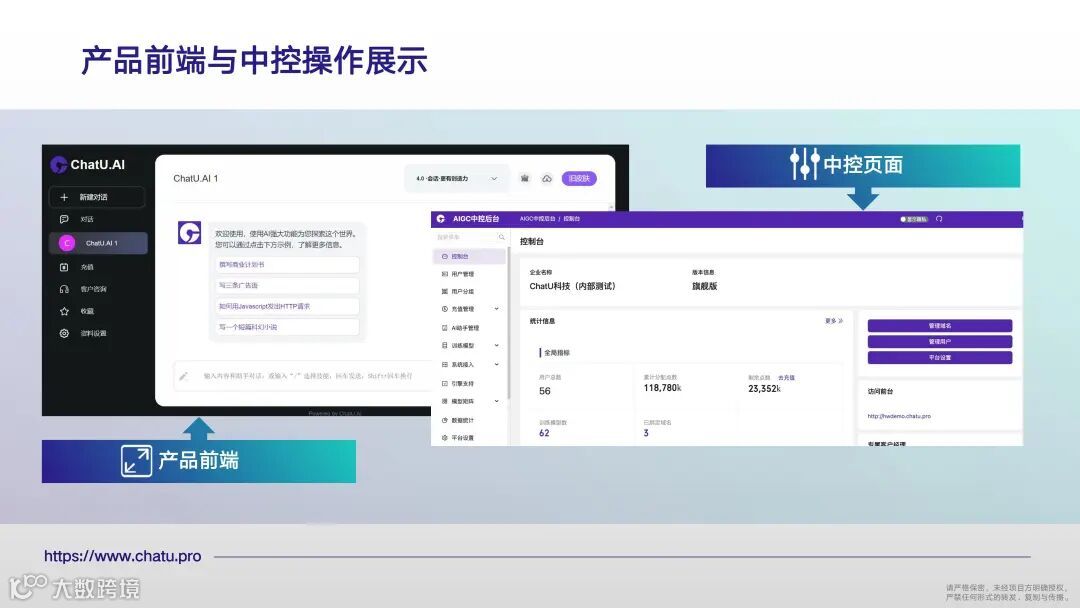Click the admin sidebar vertical scrollbar

(509, 324)
